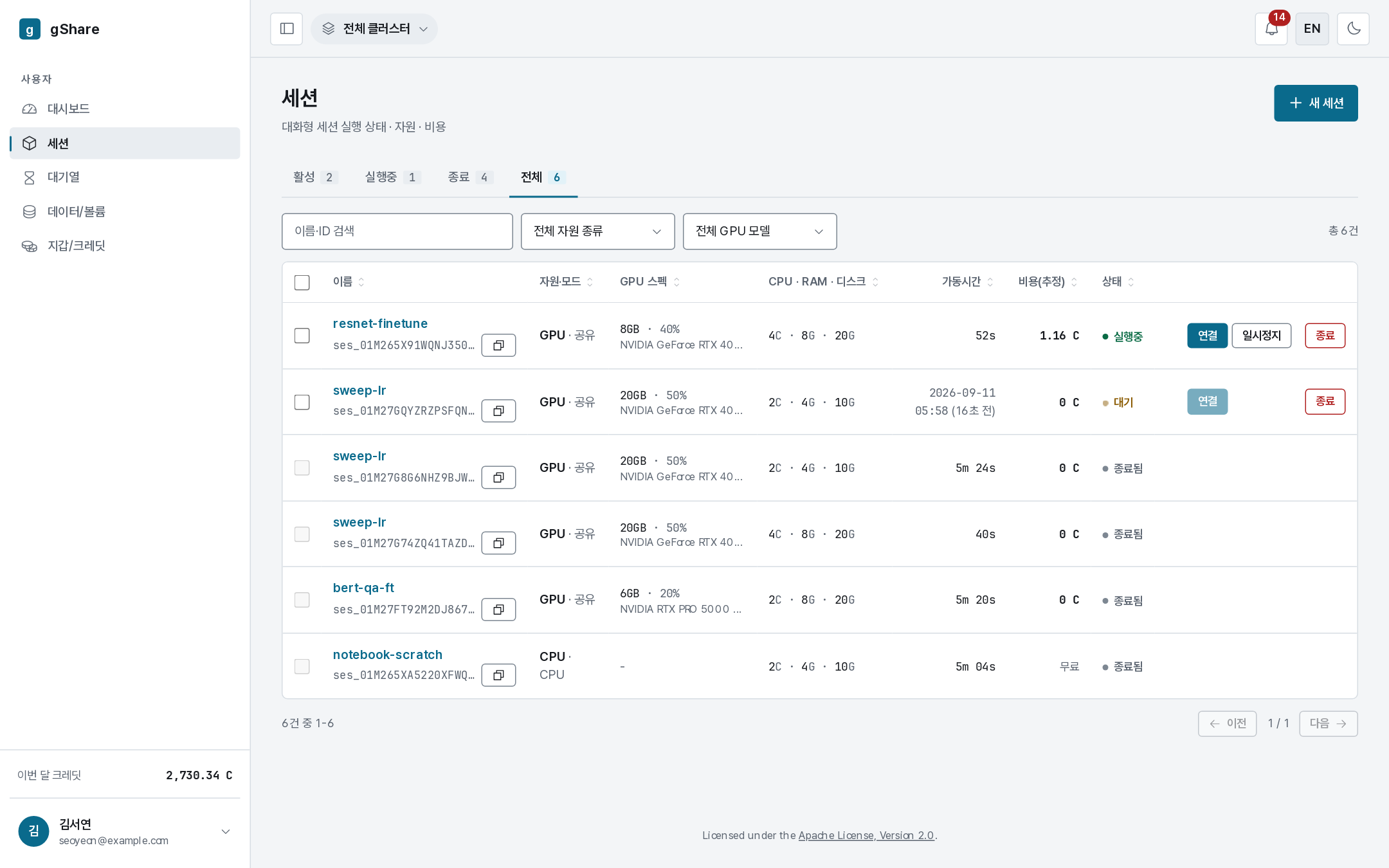Switch to dark mode moon icon

(1353, 29)
